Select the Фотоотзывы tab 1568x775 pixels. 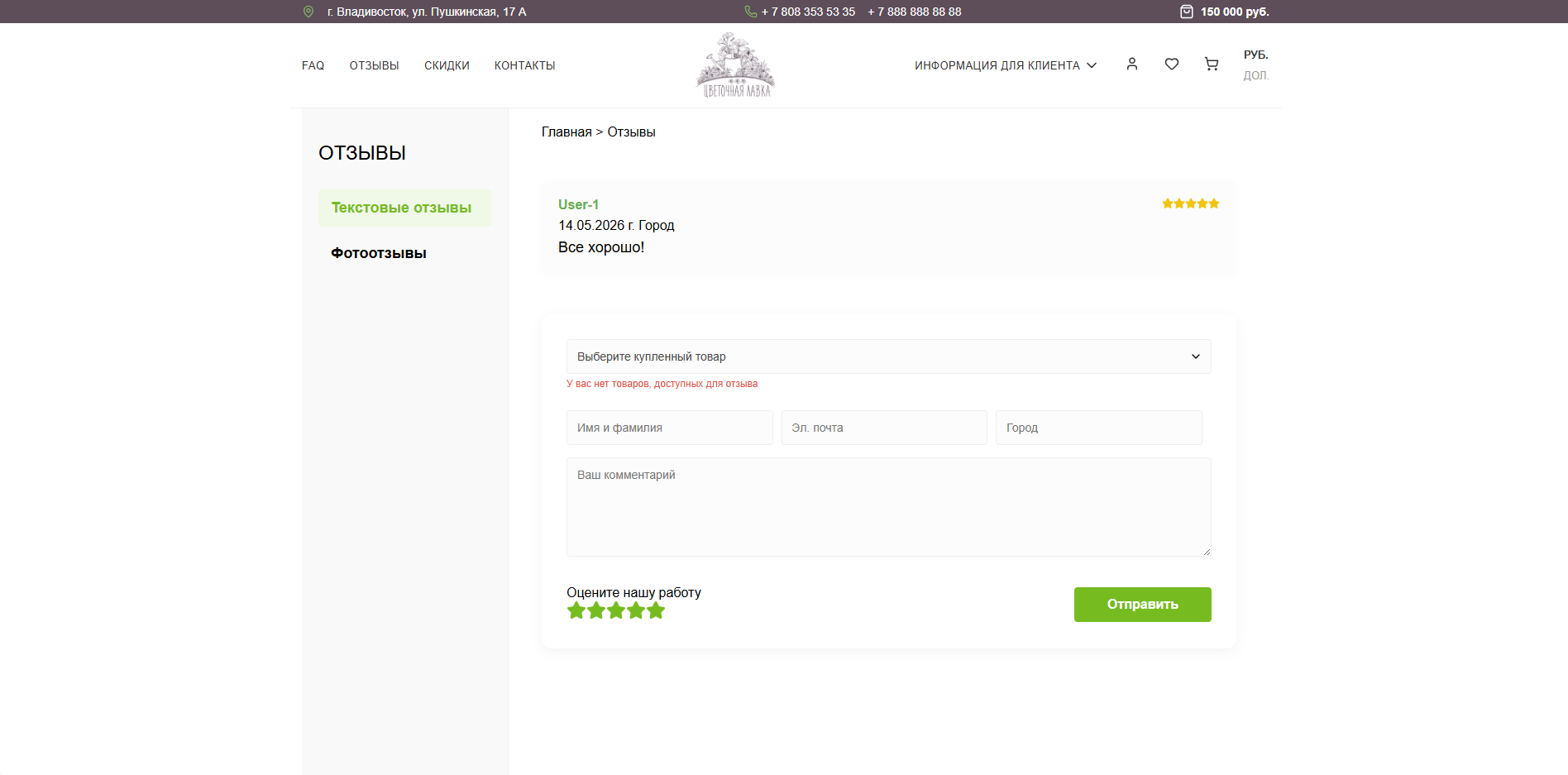(x=379, y=253)
